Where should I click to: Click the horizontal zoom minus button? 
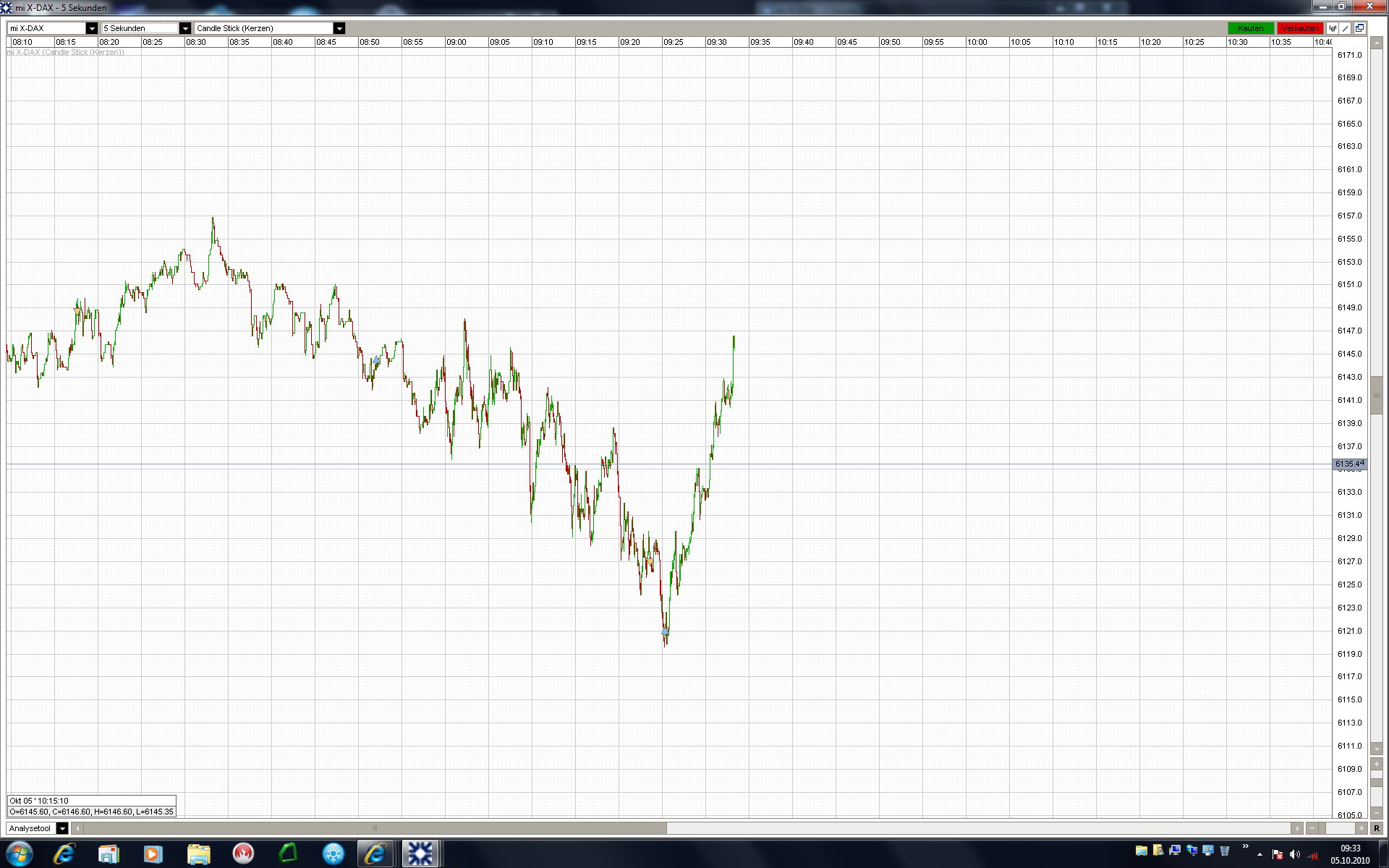tap(1312, 828)
